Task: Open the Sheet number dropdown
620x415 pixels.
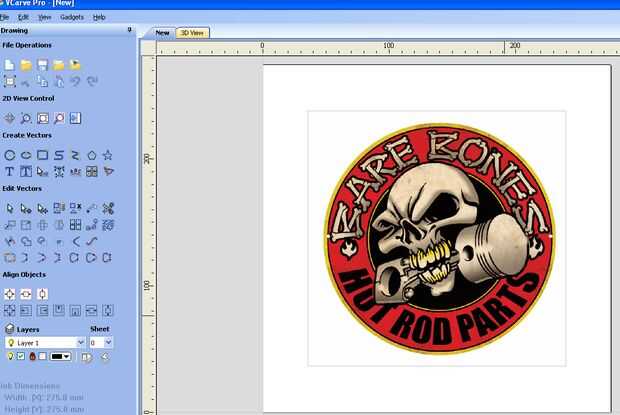Action: pos(108,342)
